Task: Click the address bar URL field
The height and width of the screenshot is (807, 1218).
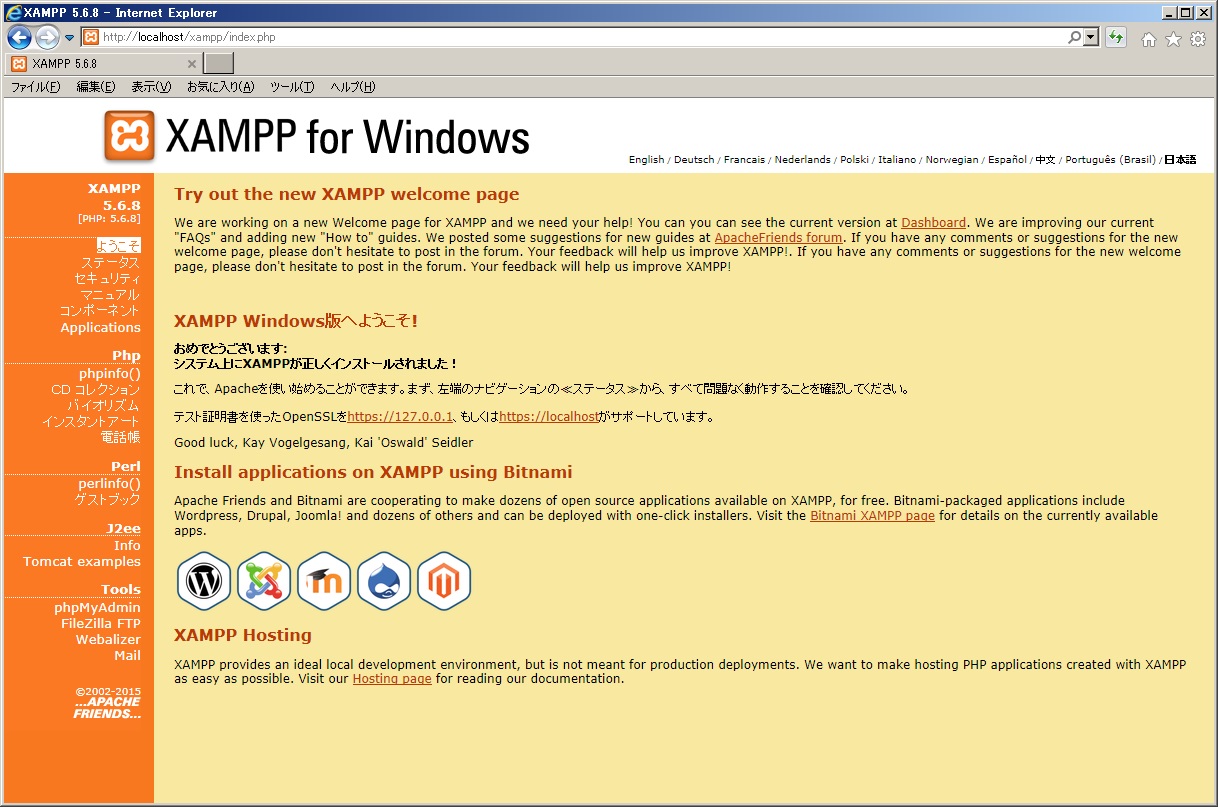Action: click(580, 38)
